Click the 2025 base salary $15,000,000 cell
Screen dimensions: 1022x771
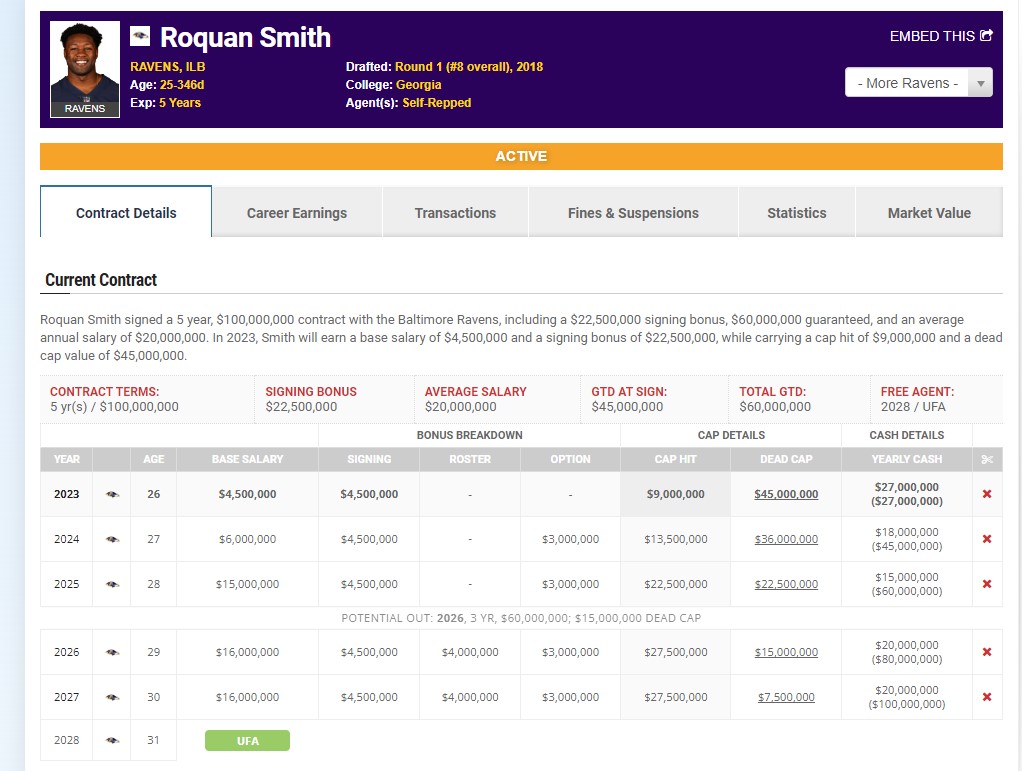(x=248, y=584)
